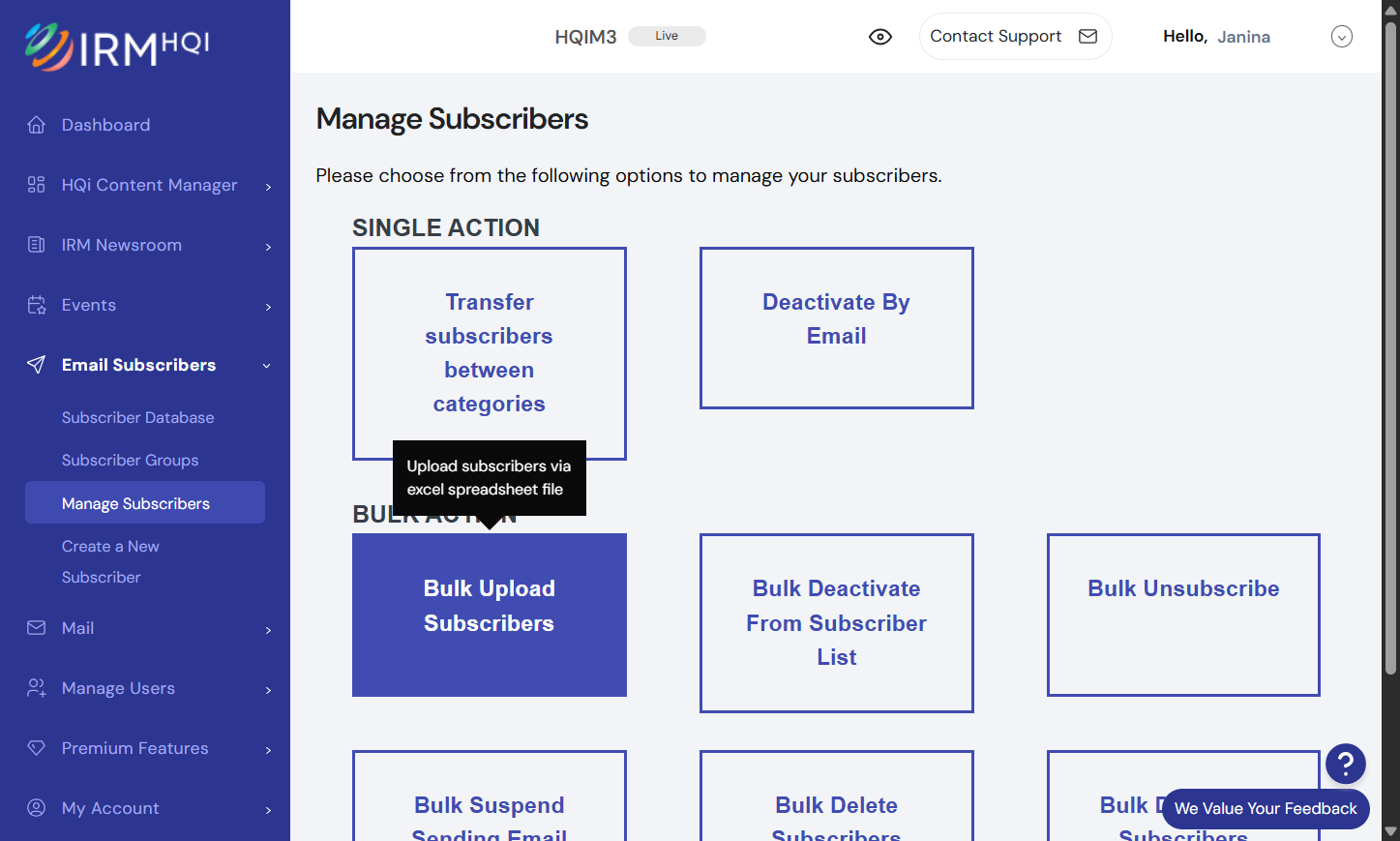Image resolution: width=1400 pixels, height=841 pixels.
Task: Expand the HQi Content Manager chevron
Action: [268, 186]
